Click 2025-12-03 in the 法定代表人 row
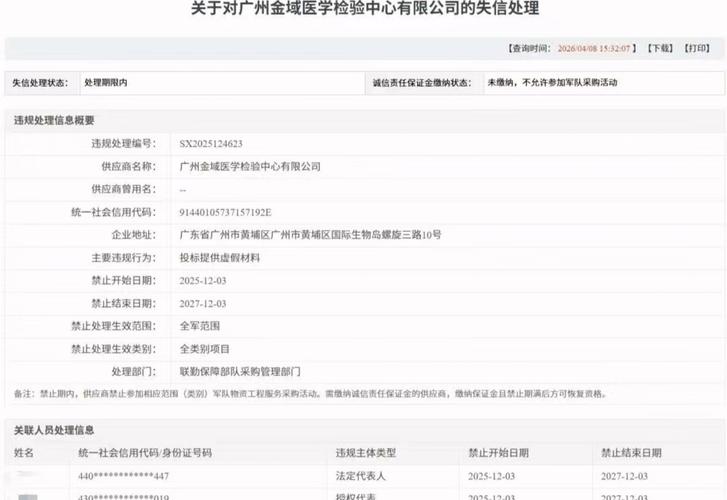The width and height of the screenshot is (727, 500). [x=491, y=476]
